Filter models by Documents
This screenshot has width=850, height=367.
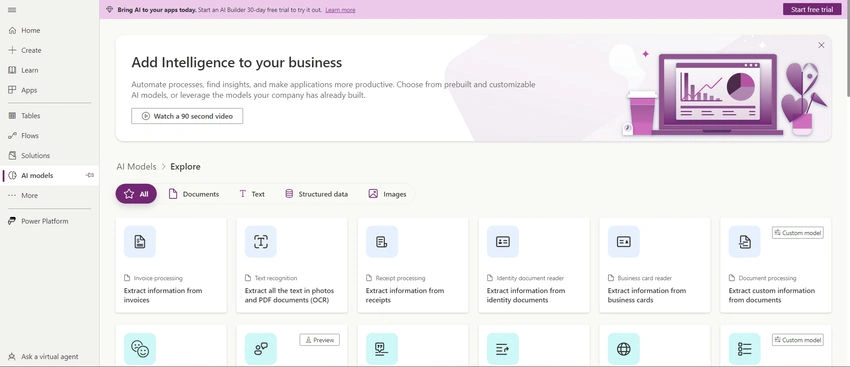point(194,194)
